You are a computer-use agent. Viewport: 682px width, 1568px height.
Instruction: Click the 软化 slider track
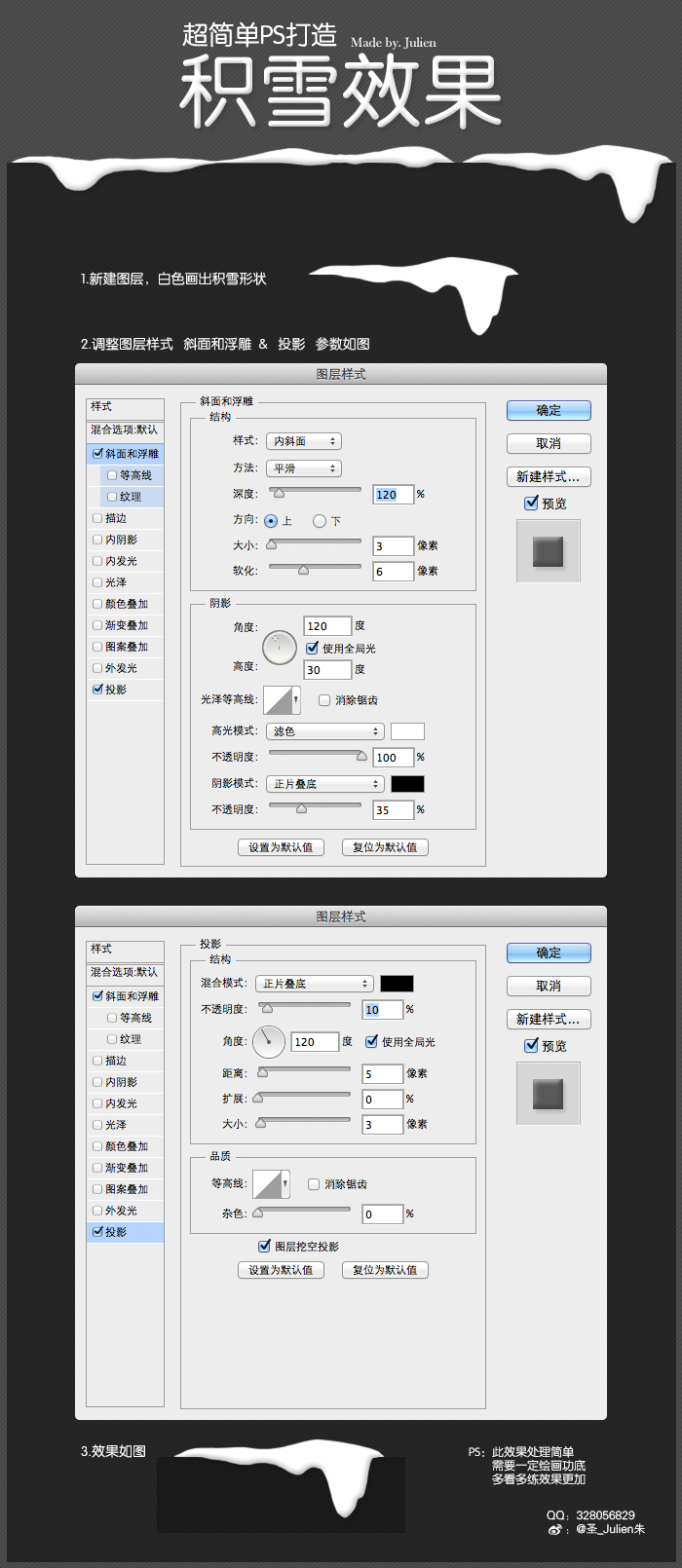315,567
